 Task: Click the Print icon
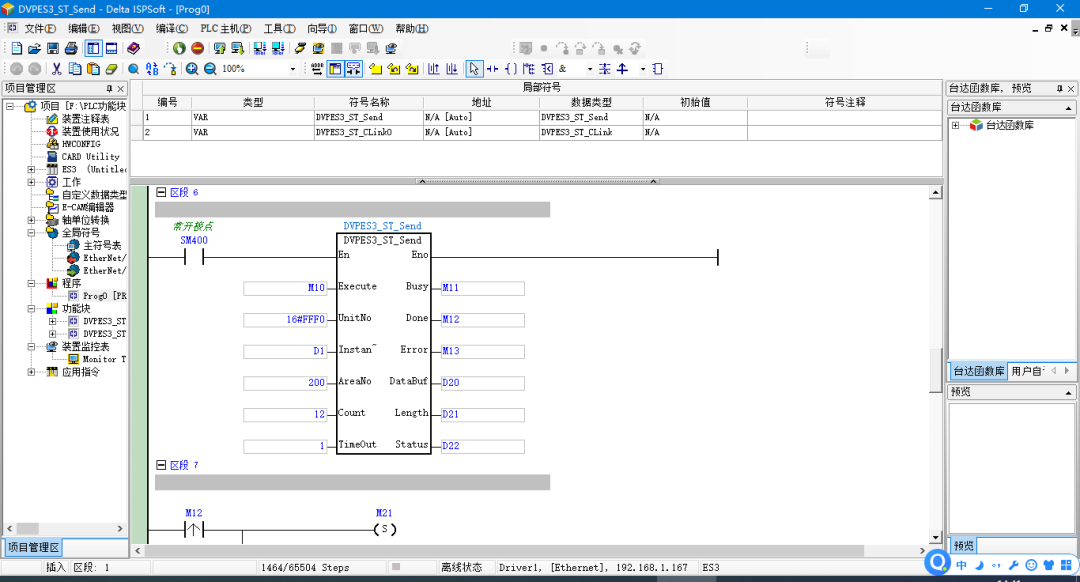click(71, 48)
